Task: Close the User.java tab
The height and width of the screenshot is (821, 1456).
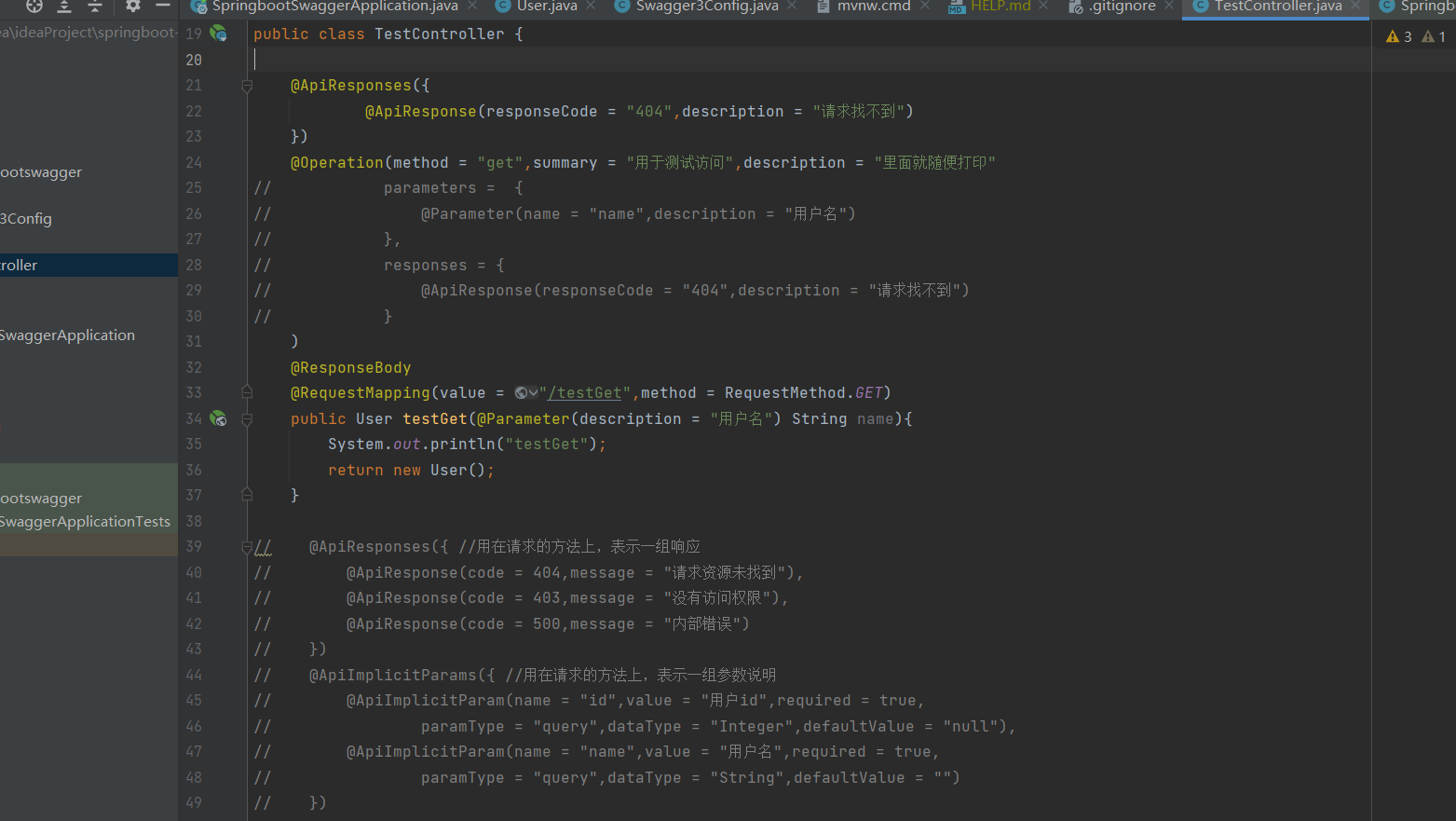Action: [x=591, y=6]
